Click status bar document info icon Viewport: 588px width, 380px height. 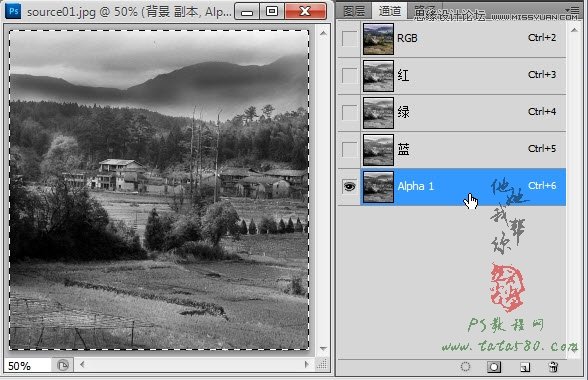[x=63, y=365]
